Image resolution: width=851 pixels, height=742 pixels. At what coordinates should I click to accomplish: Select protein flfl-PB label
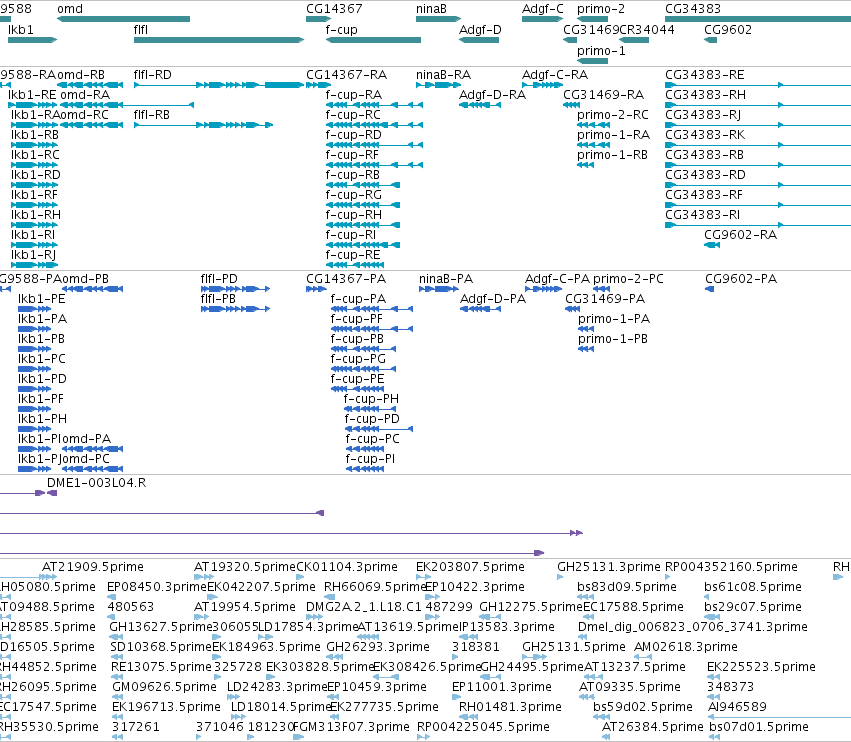[218, 299]
